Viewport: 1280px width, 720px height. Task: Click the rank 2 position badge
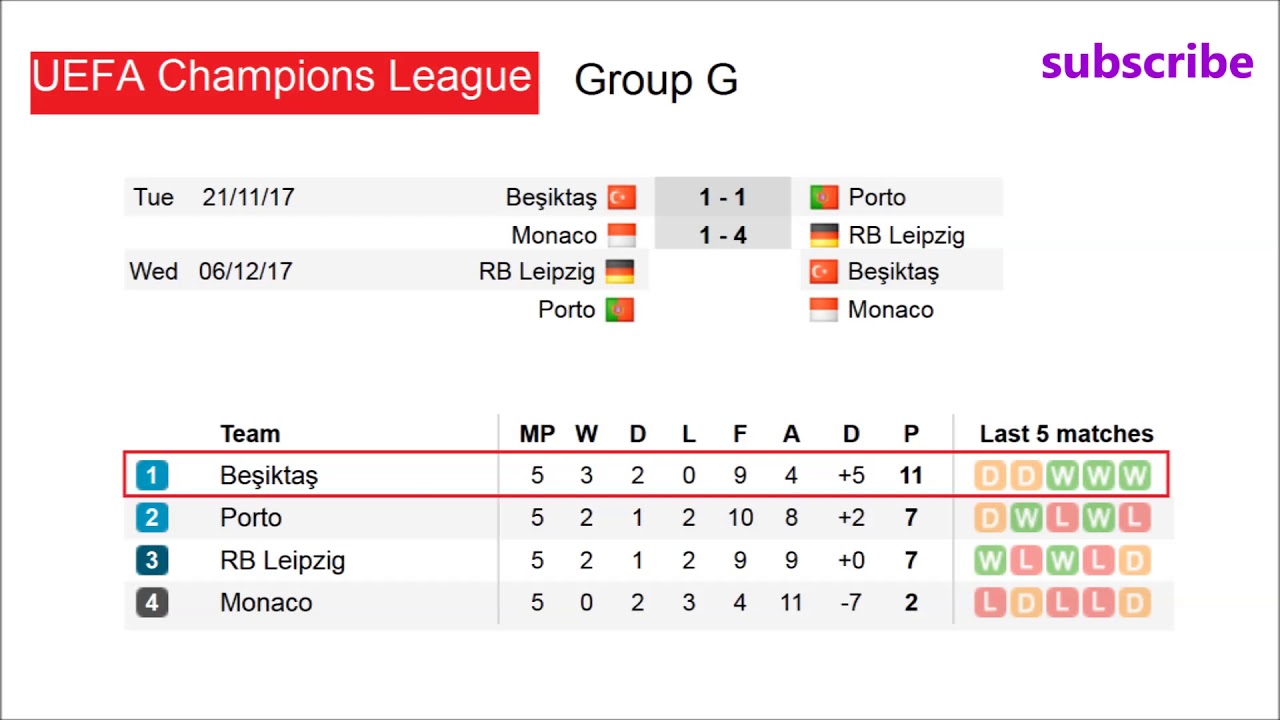tap(152, 518)
